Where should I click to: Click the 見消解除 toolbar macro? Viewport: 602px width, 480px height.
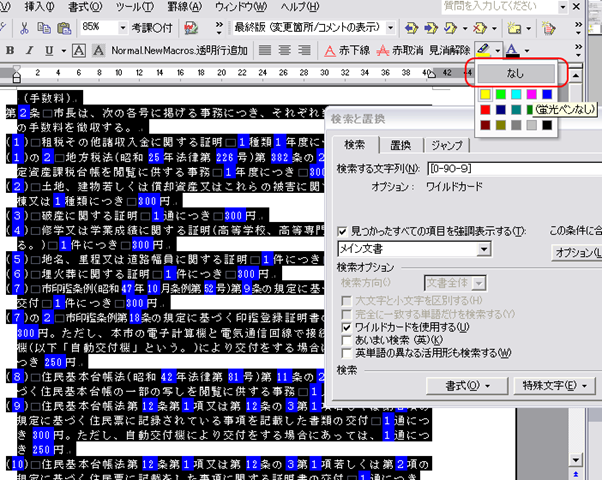pos(449,50)
